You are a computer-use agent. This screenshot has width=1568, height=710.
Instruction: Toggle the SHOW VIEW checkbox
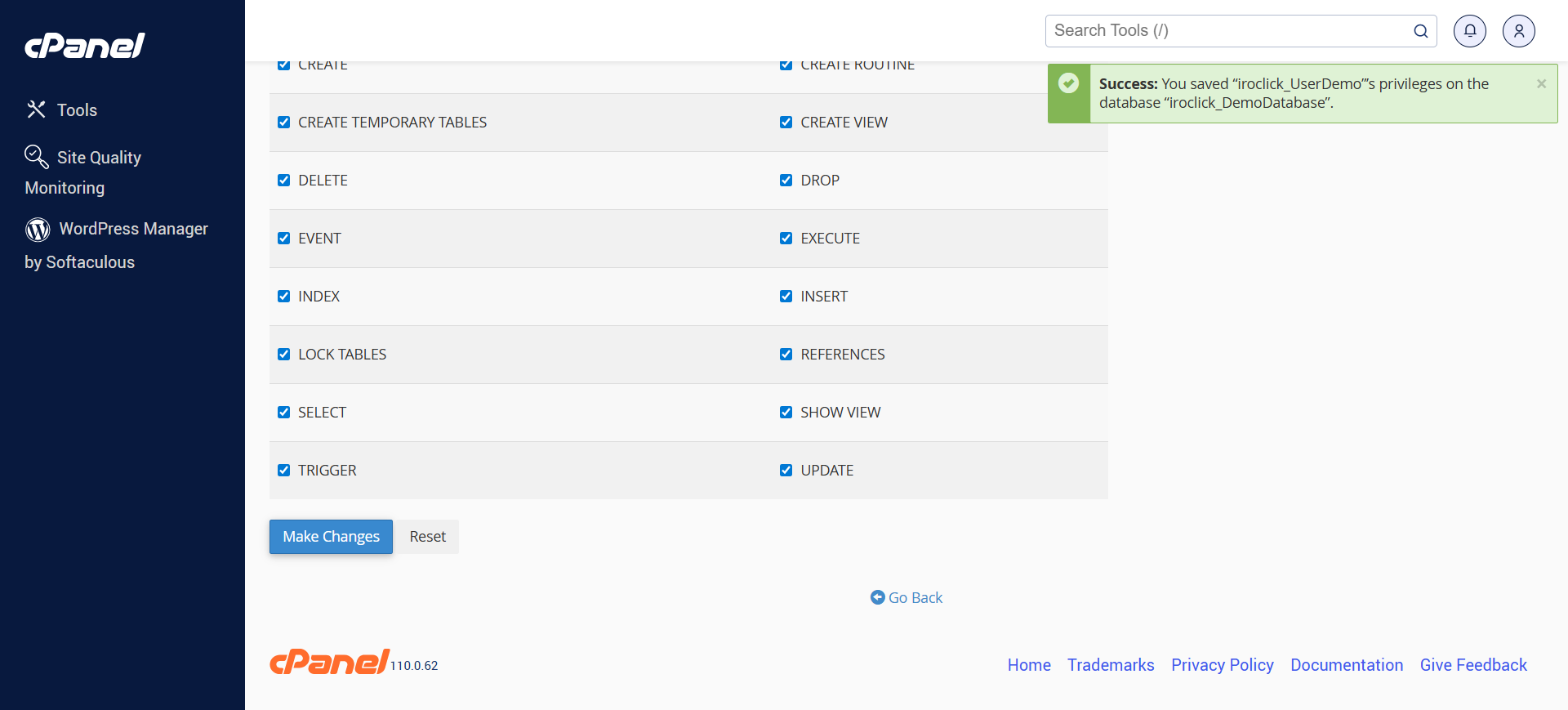pyautogui.click(x=786, y=413)
